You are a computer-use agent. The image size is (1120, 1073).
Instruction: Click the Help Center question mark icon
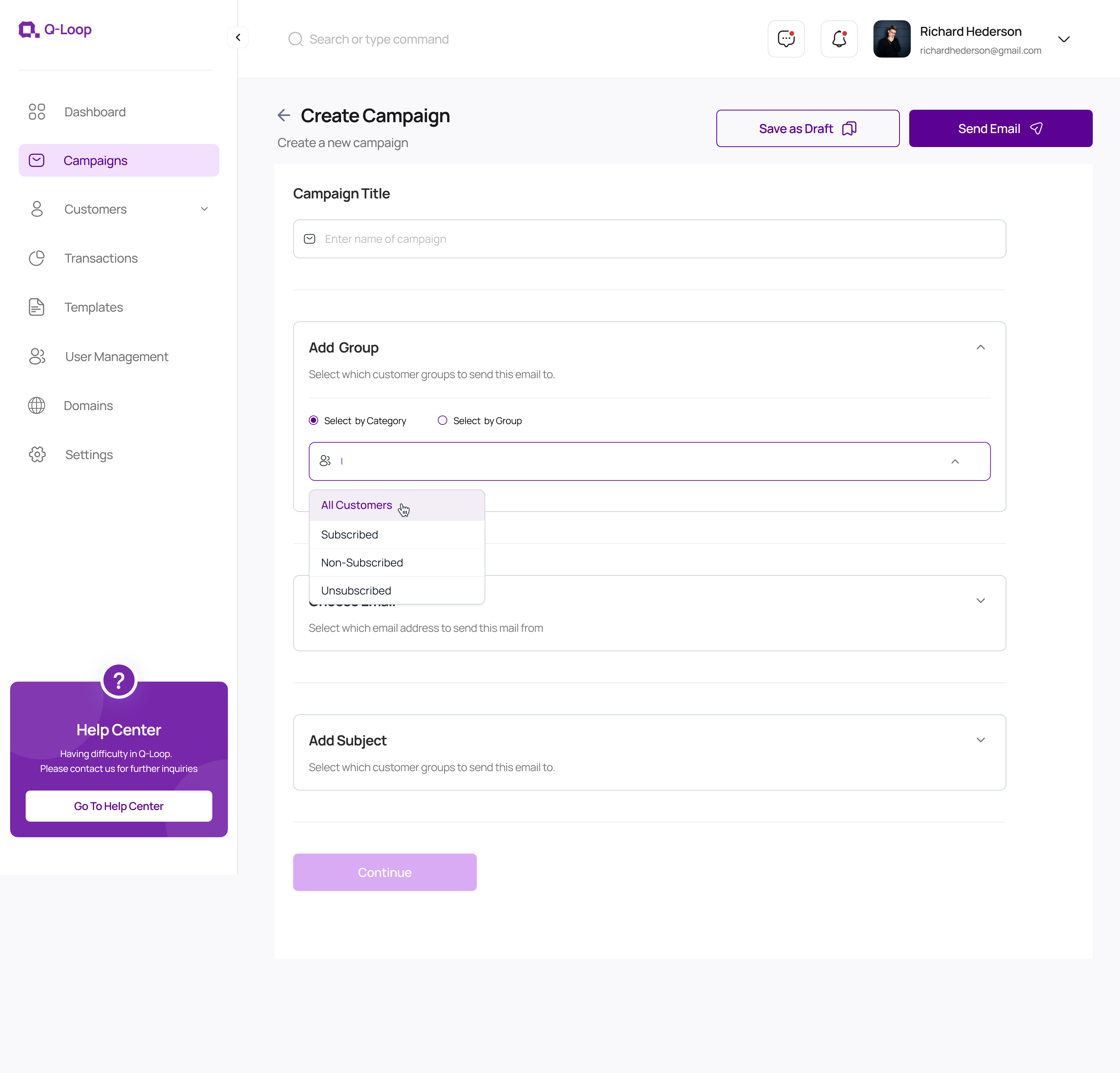(x=119, y=680)
